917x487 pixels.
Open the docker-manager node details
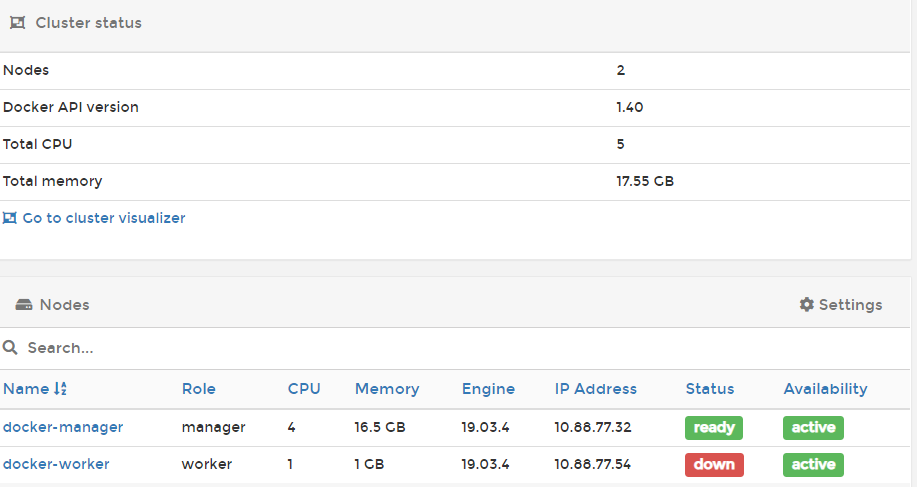tap(63, 427)
